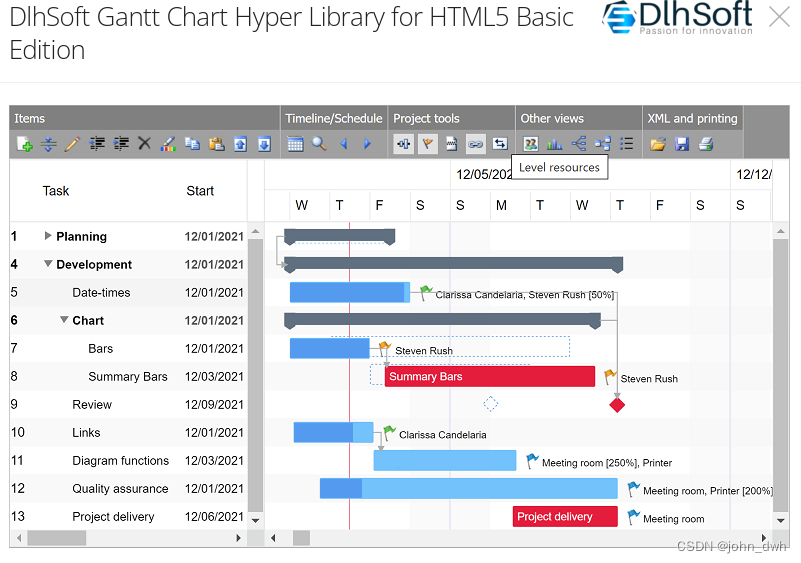Shift timeline left with blue arrow
Screen dimensions: 801x563
pyautogui.click(x=344, y=144)
